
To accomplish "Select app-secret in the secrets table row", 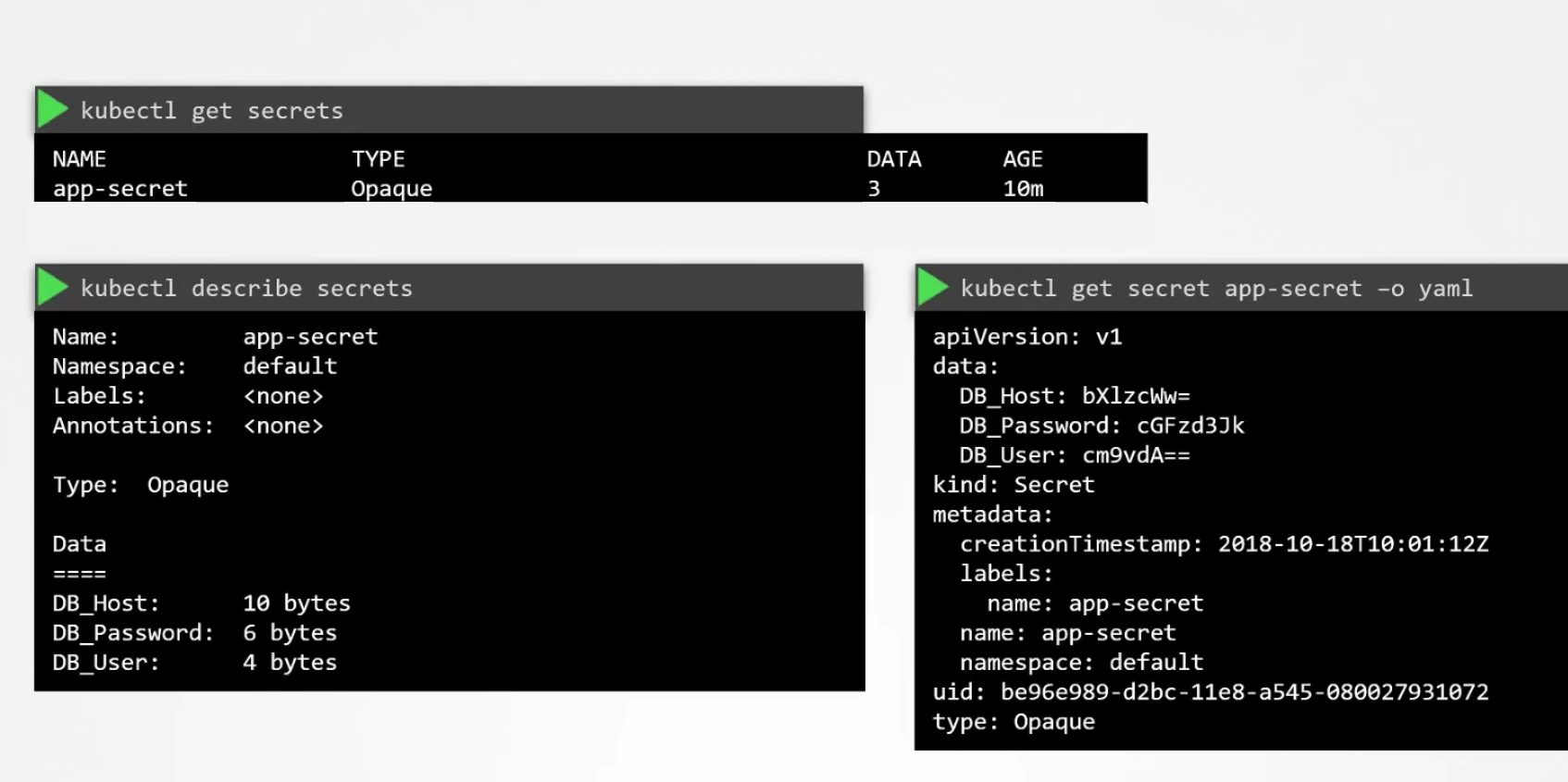I will (x=120, y=189).
